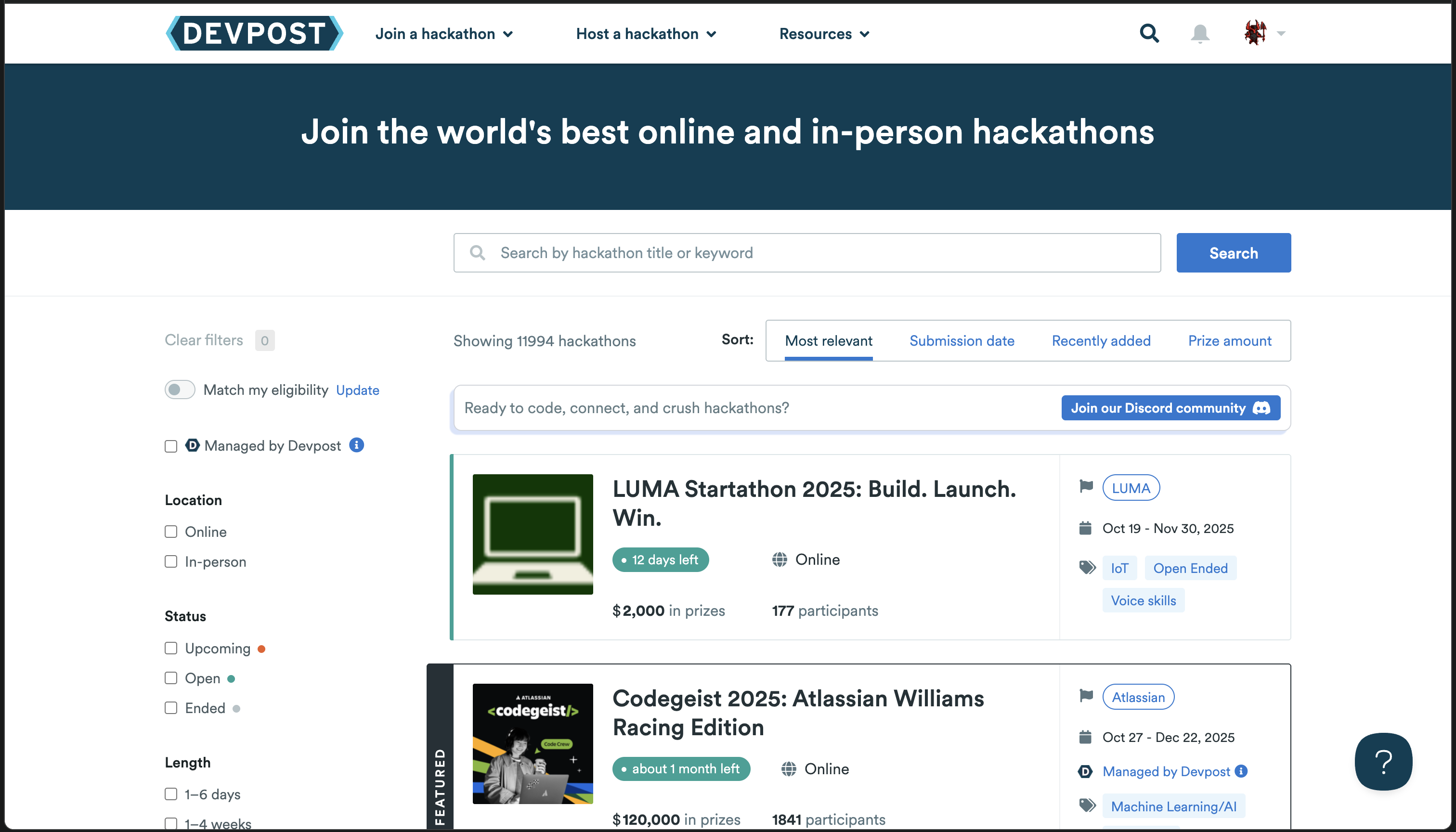Sort by Prize amount

1230,340
